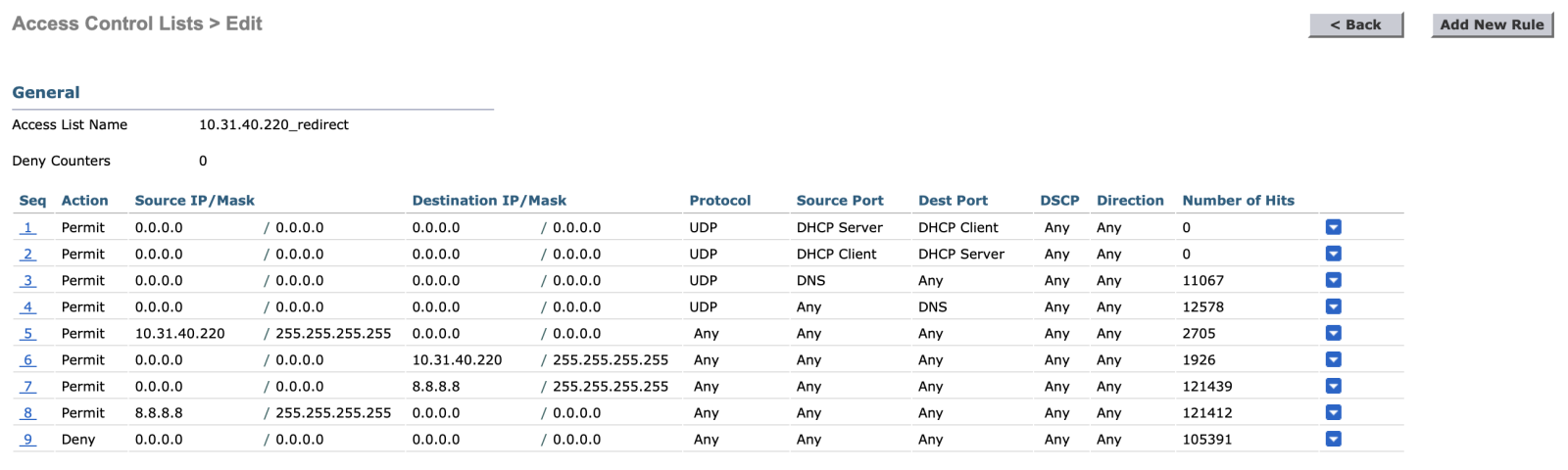
Task: Open sequence 6 rule link
Action: [27, 359]
